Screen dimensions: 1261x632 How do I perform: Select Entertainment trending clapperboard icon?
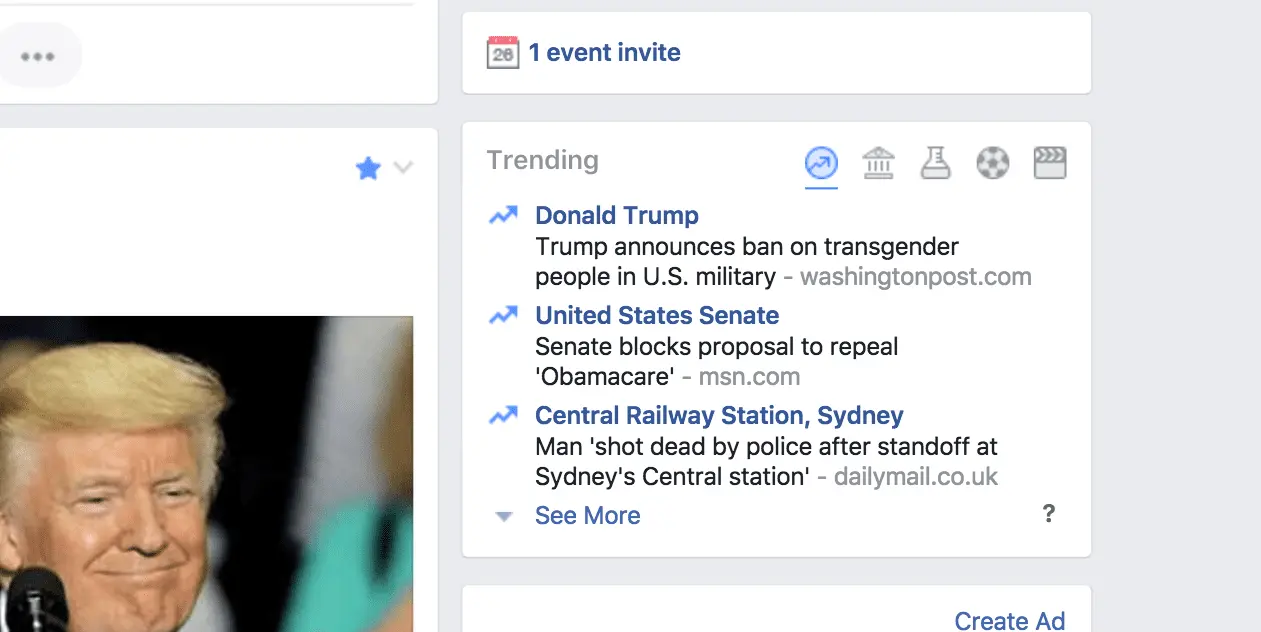click(x=1049, y=163)
